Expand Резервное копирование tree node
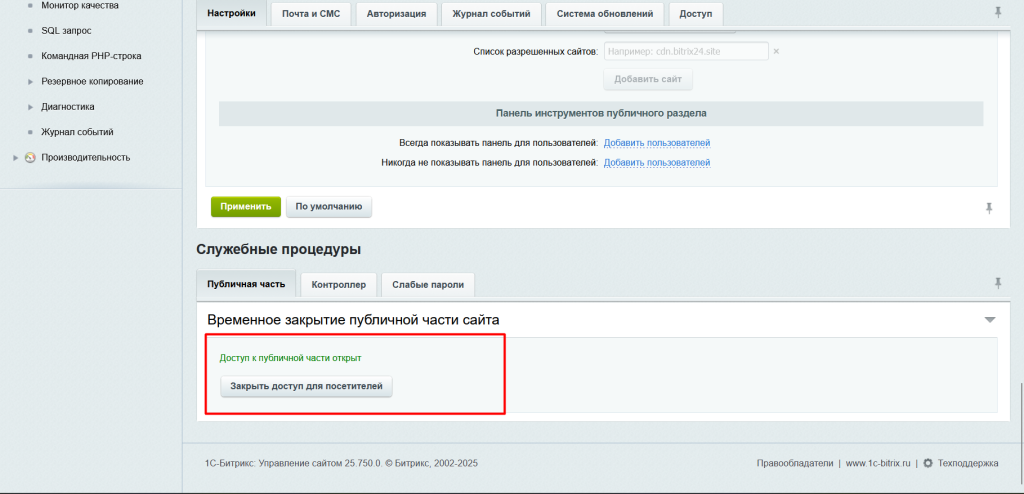This screenshot has height=494, width=1024. (31, 82)
